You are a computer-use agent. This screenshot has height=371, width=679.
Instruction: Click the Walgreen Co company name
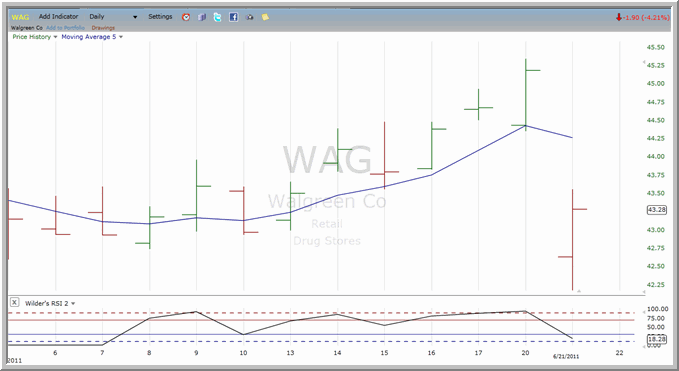tap(27, 28)
